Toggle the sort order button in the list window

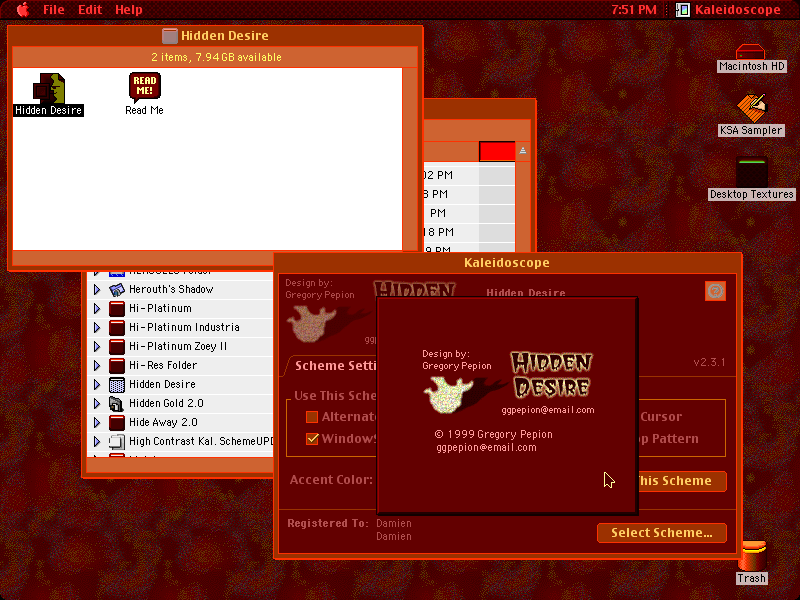tap(522, 151)
